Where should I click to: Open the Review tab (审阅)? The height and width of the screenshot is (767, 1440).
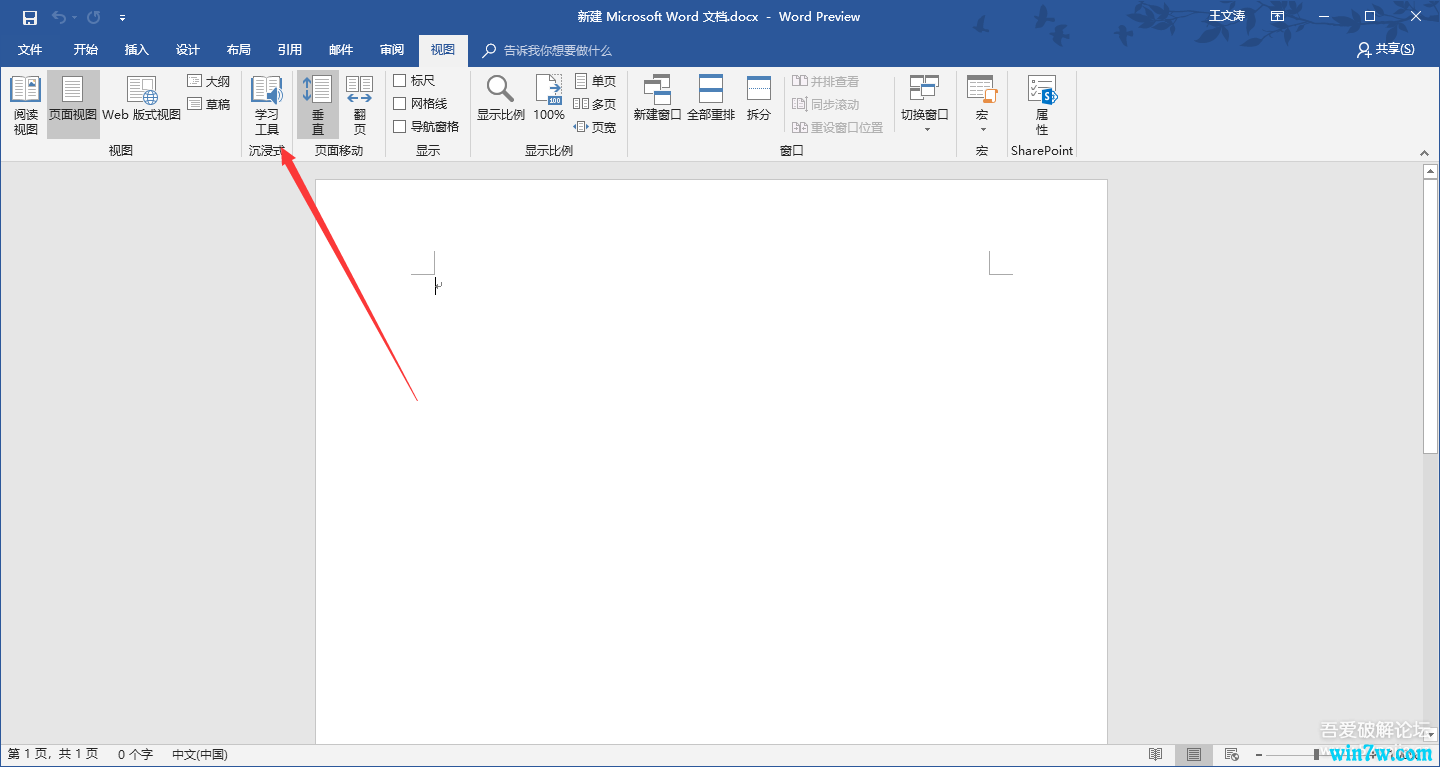click(392, 50)
